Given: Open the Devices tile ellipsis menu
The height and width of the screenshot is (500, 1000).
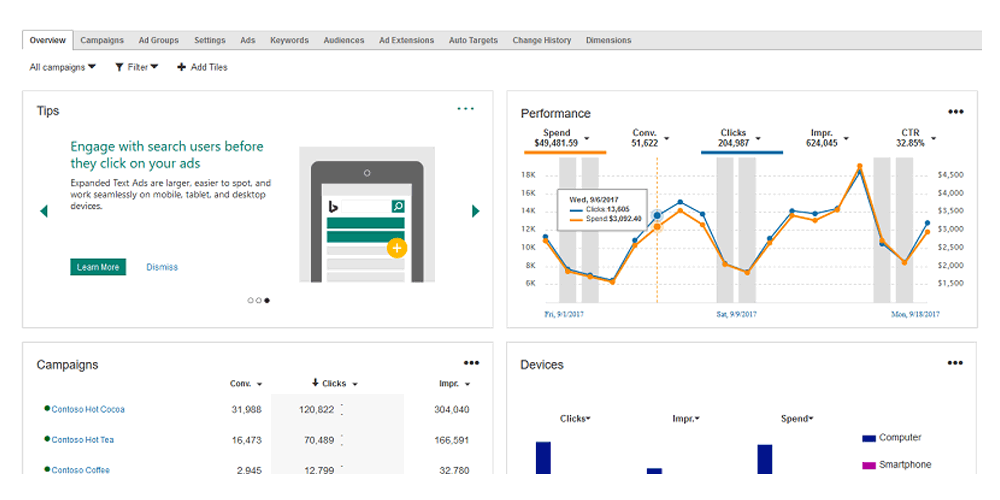Looking at the screenshot, I should pos(955,363).
